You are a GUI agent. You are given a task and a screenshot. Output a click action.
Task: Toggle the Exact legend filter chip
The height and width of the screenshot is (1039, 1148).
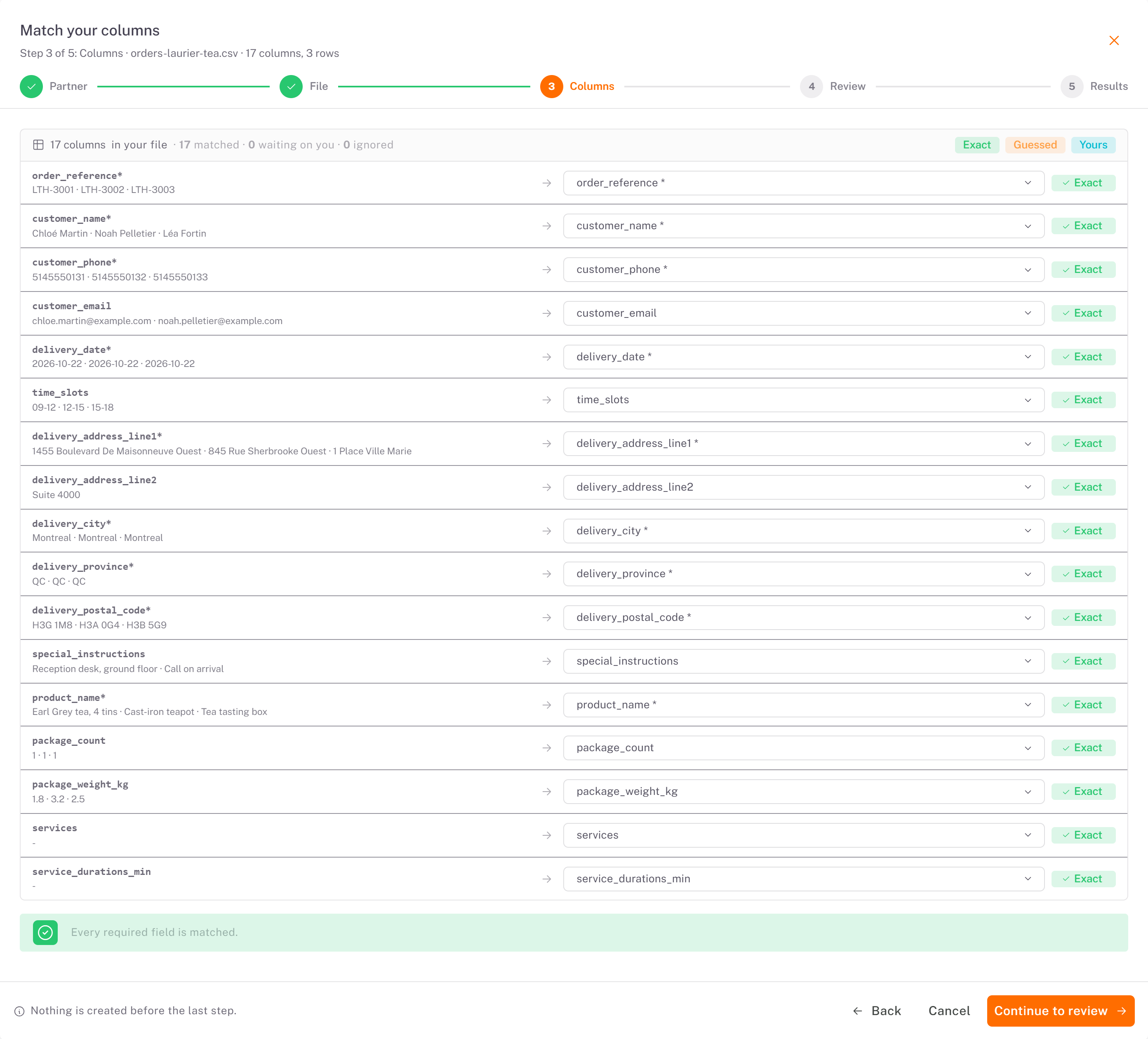tap(976, 145)
